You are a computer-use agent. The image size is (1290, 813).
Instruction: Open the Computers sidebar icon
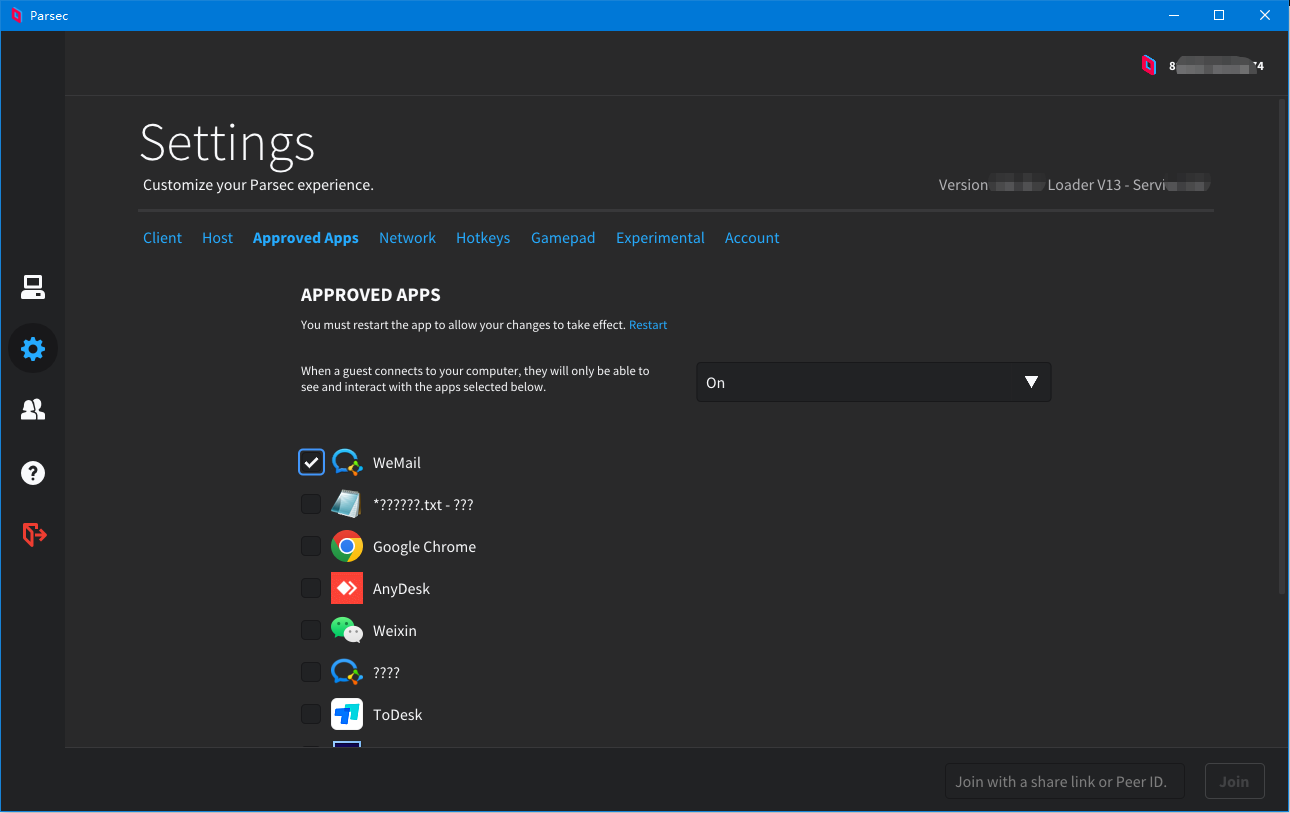(x=33, y=287)
